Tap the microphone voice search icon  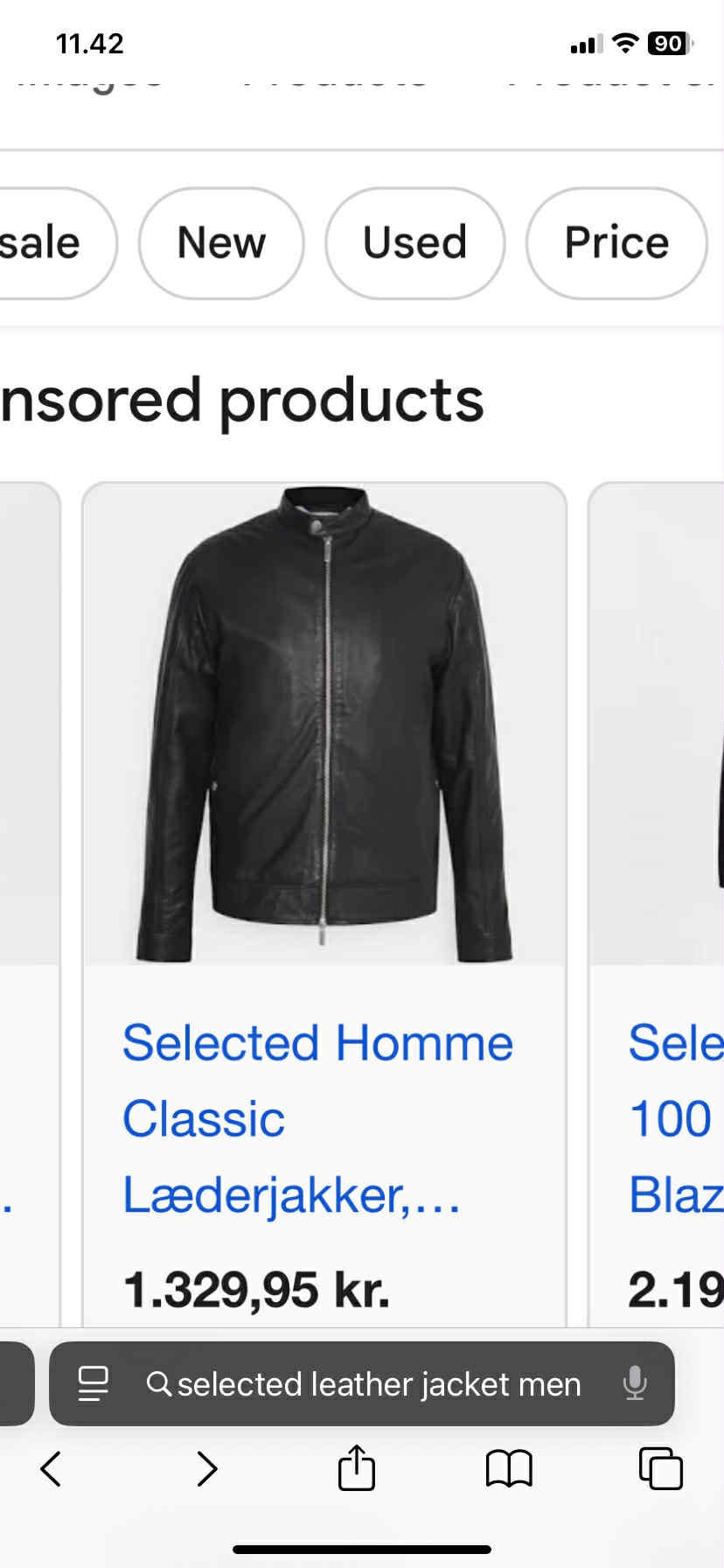635,1383
